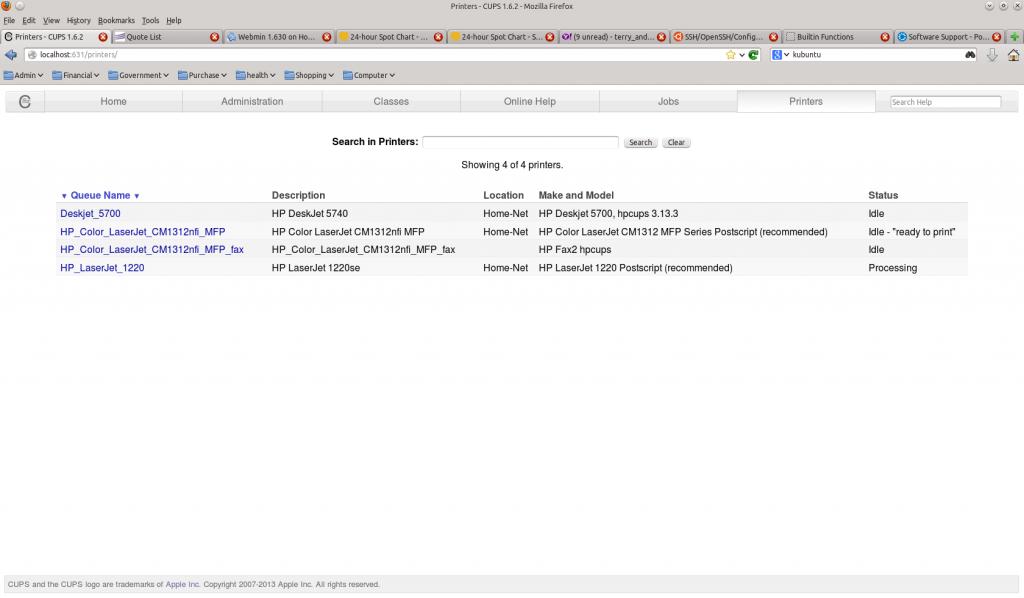Open the Government bookmarks folder
Viewport: 1024px width, 598px height.
pos(138,75)
